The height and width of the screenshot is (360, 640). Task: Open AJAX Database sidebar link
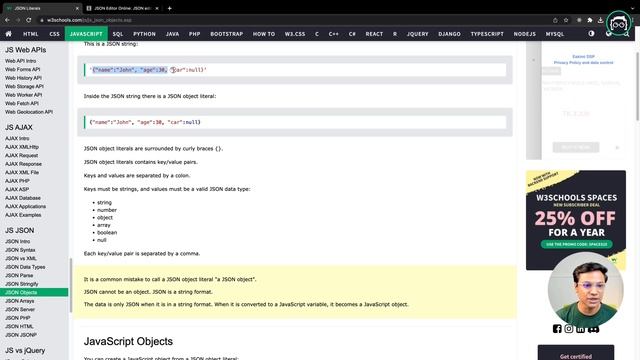pos(22,198)
